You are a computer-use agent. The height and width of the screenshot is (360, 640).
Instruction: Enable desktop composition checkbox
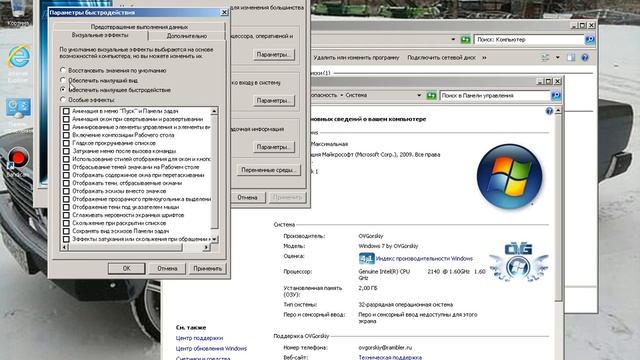point(66,135)
